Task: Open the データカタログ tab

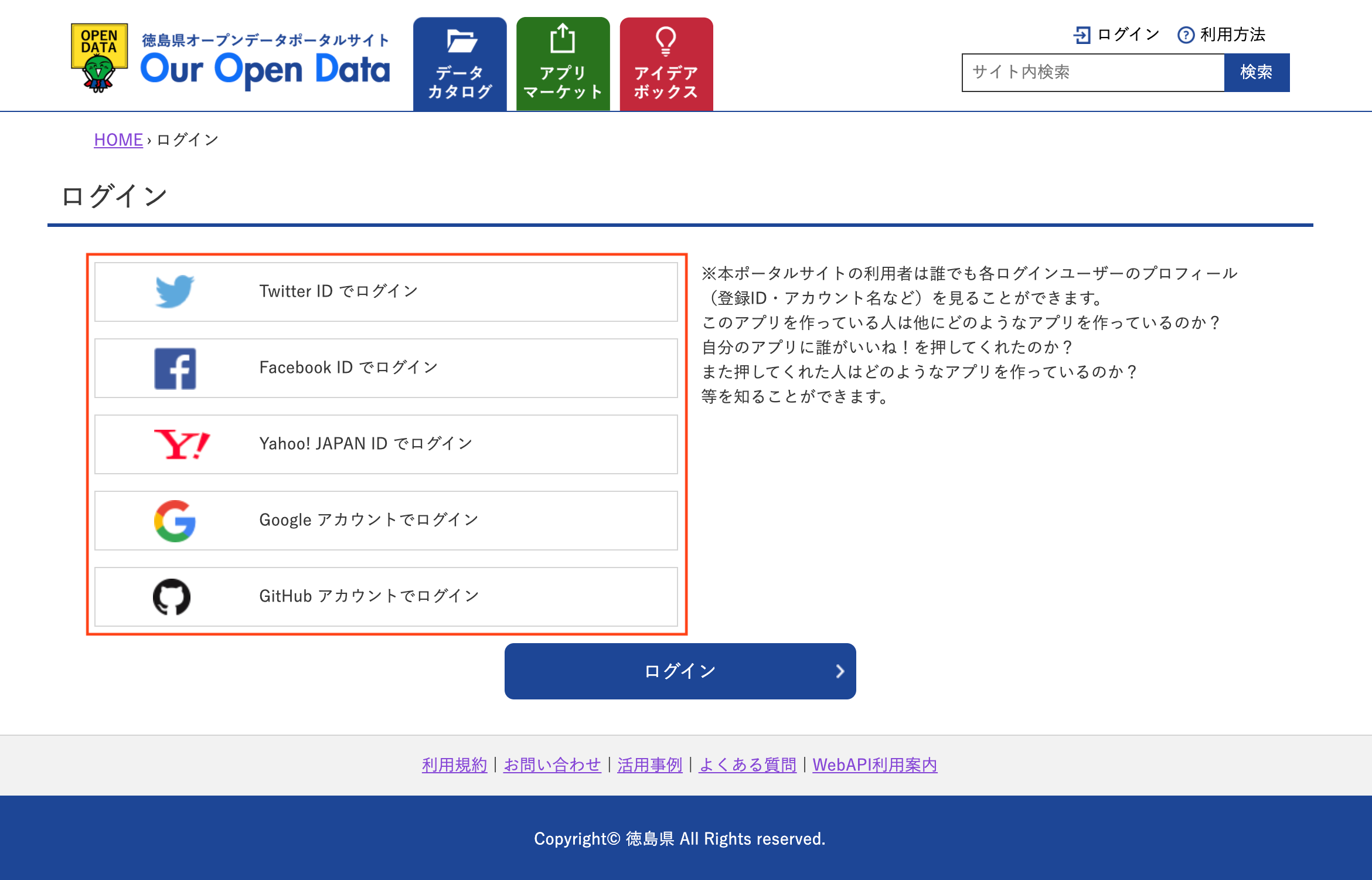Action: click(460, 64)
